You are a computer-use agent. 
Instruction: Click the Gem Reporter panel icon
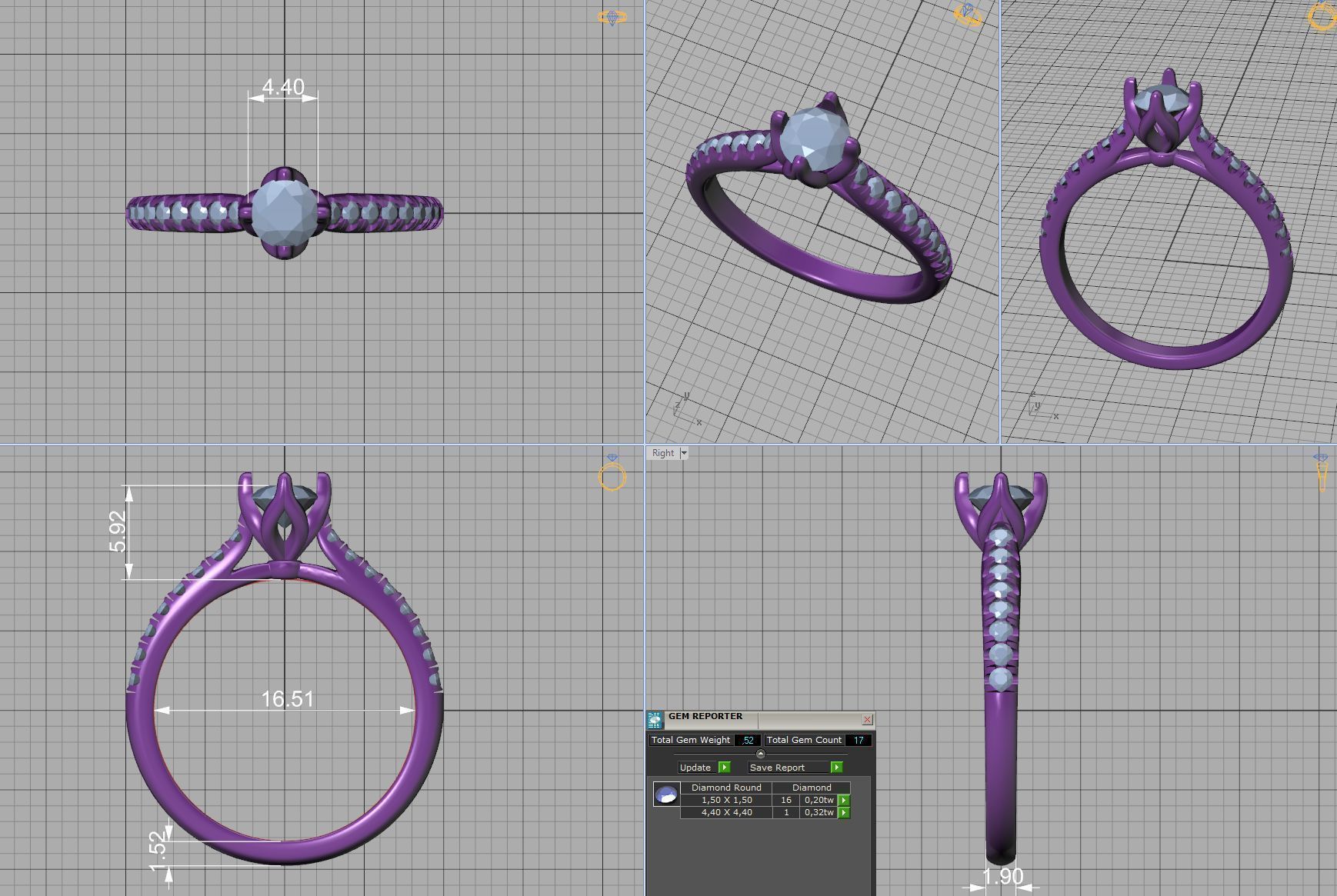point(655,720)
